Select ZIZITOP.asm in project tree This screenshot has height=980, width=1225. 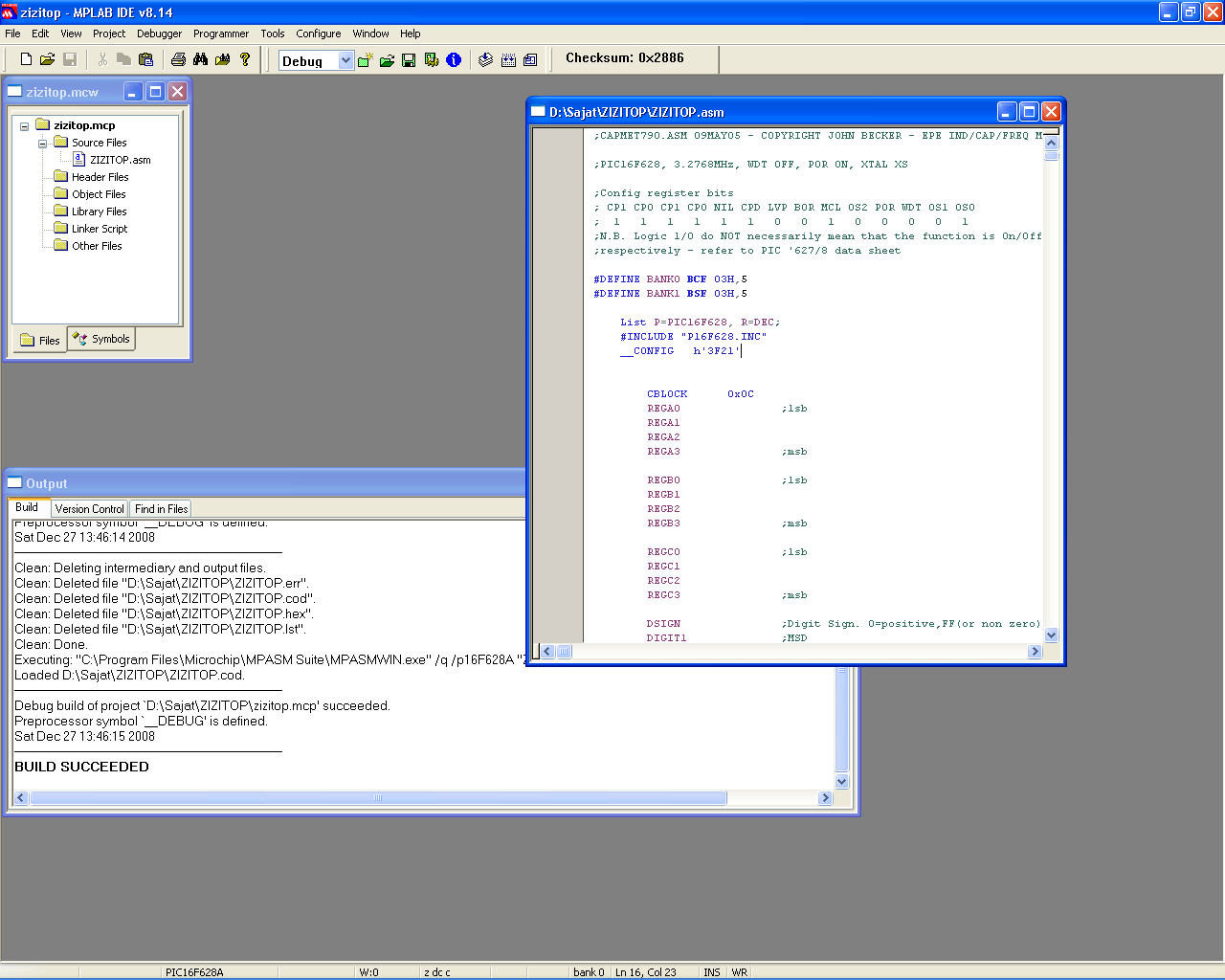(x=120, y=160)
